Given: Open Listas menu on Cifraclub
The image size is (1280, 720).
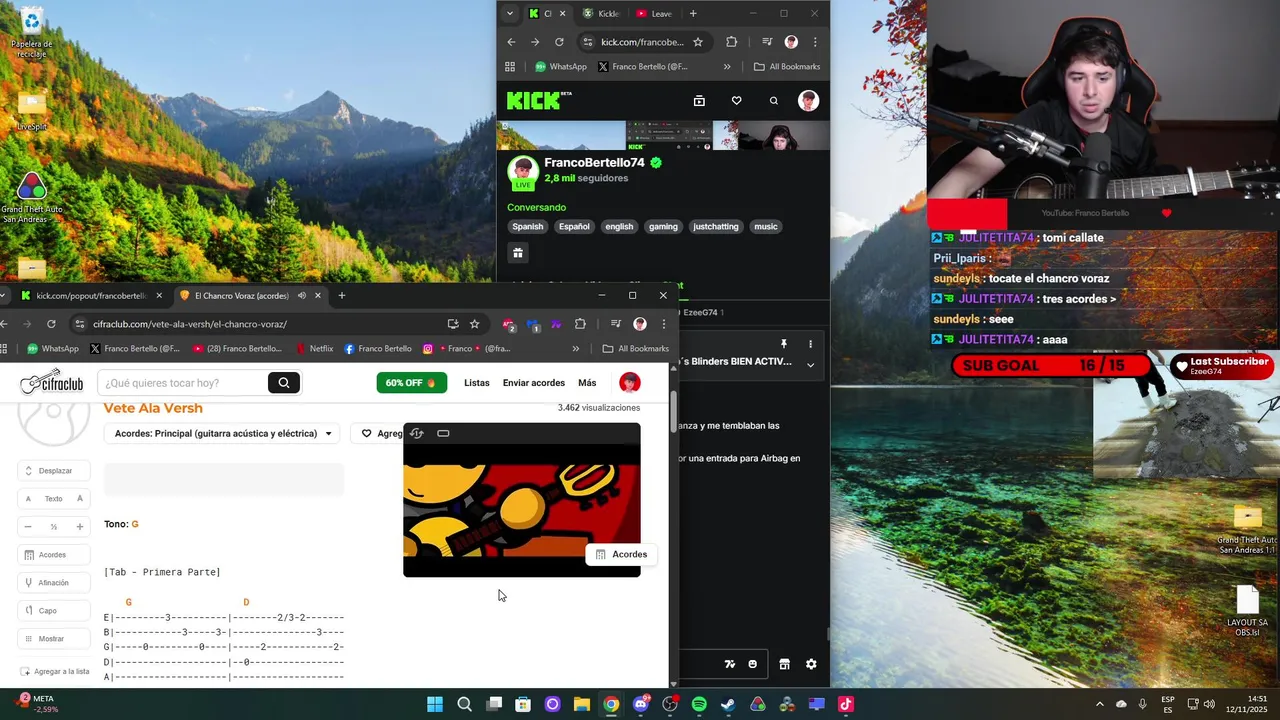Looking at the screenshot, I should point(477,383).
